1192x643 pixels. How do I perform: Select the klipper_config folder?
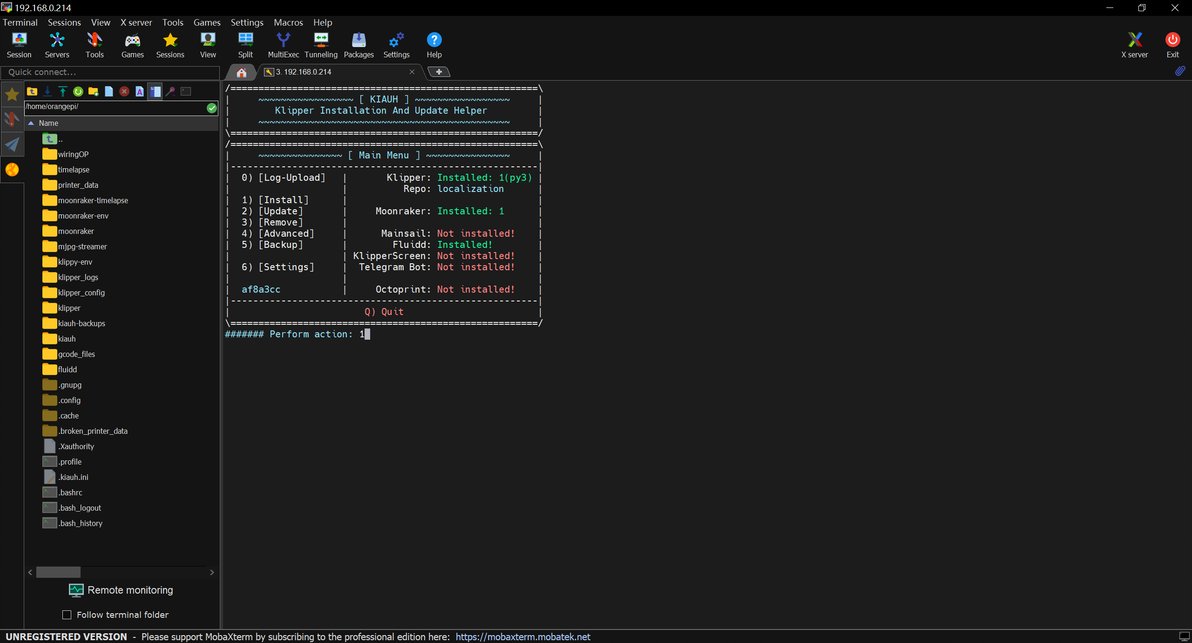[80, 293]
